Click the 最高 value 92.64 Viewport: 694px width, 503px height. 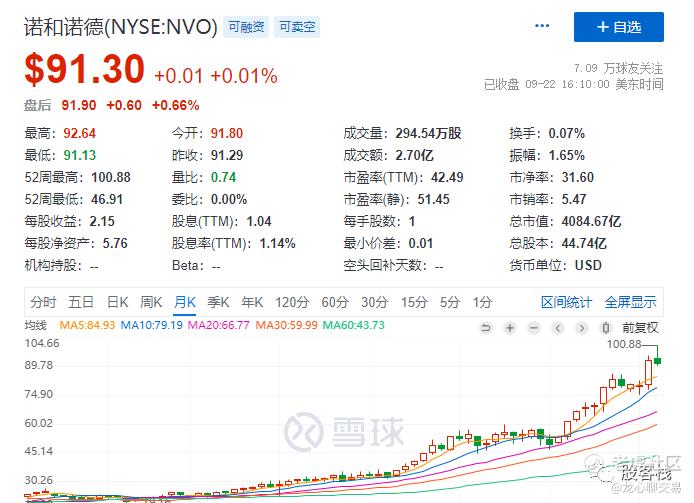[80, 133]
